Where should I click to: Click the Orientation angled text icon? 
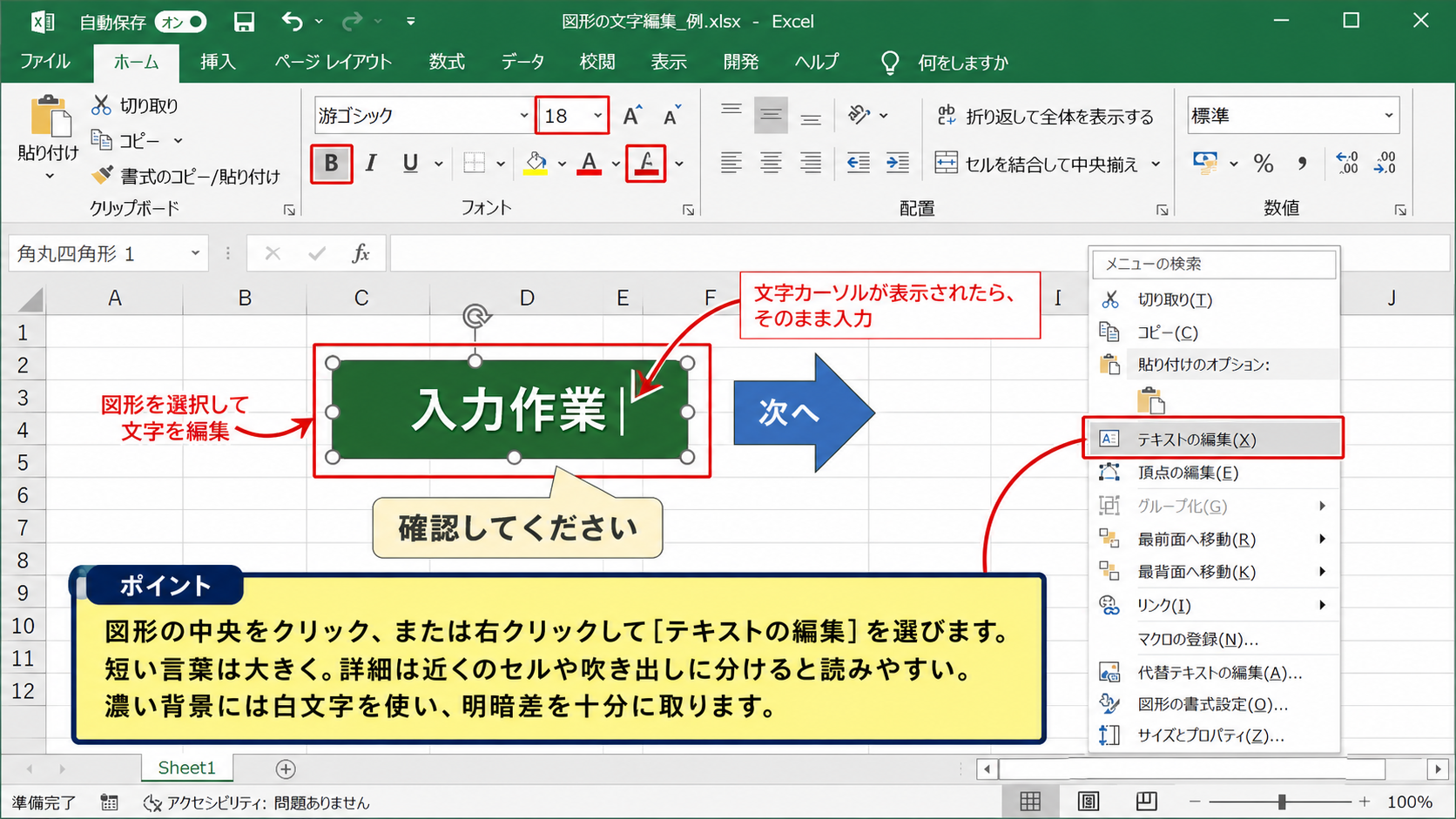click(859, 115)
